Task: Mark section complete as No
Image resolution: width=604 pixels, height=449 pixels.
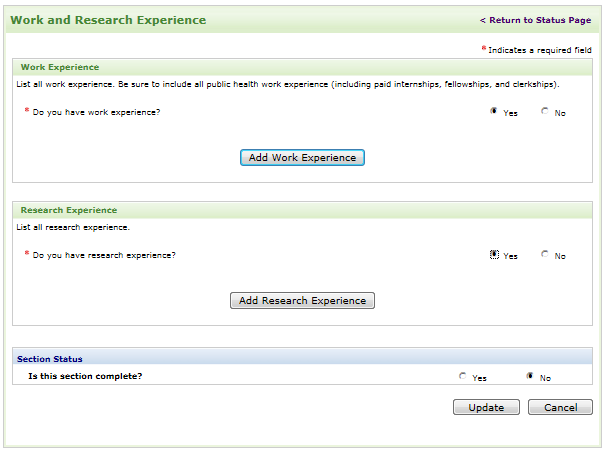Action: click(x=530, y=376)
